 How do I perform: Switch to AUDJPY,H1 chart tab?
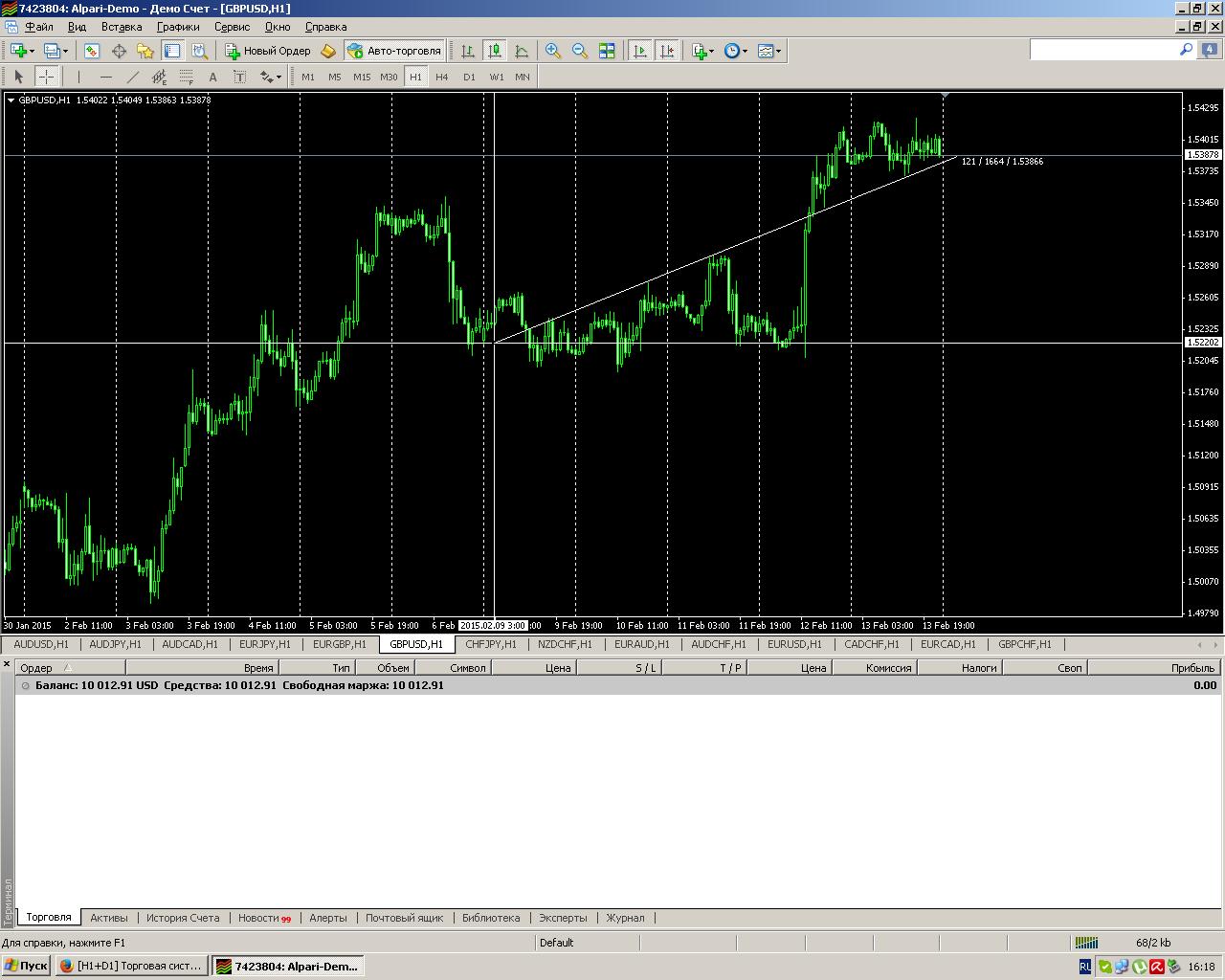tap(115, 644)
